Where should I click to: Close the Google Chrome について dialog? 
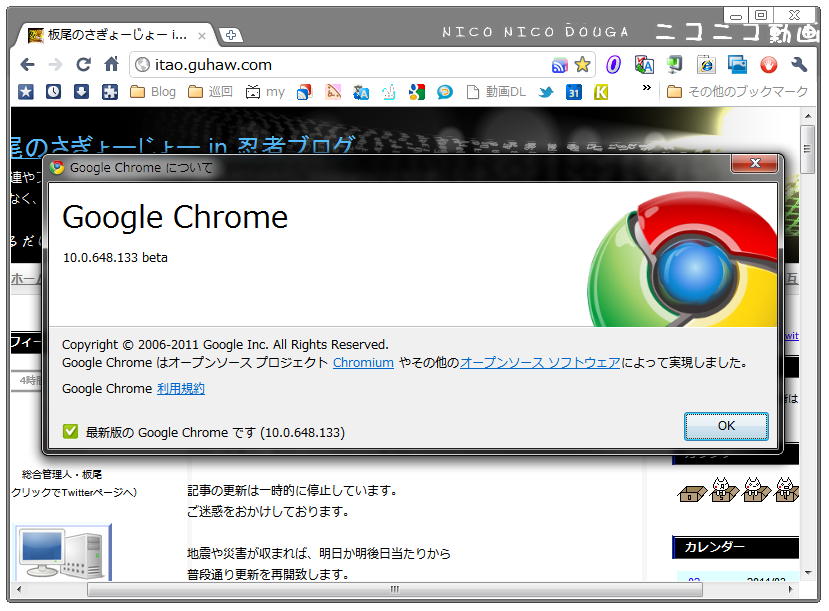pos(755,163)
